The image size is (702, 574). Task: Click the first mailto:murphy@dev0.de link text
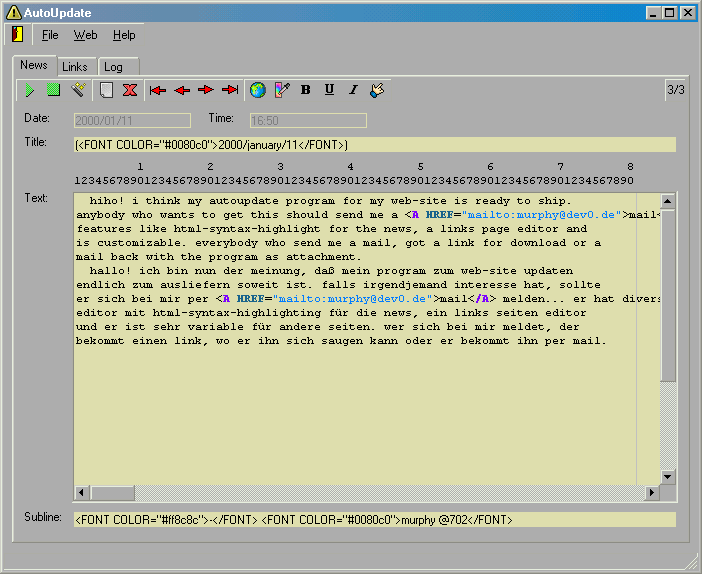[x=541, y=215]
